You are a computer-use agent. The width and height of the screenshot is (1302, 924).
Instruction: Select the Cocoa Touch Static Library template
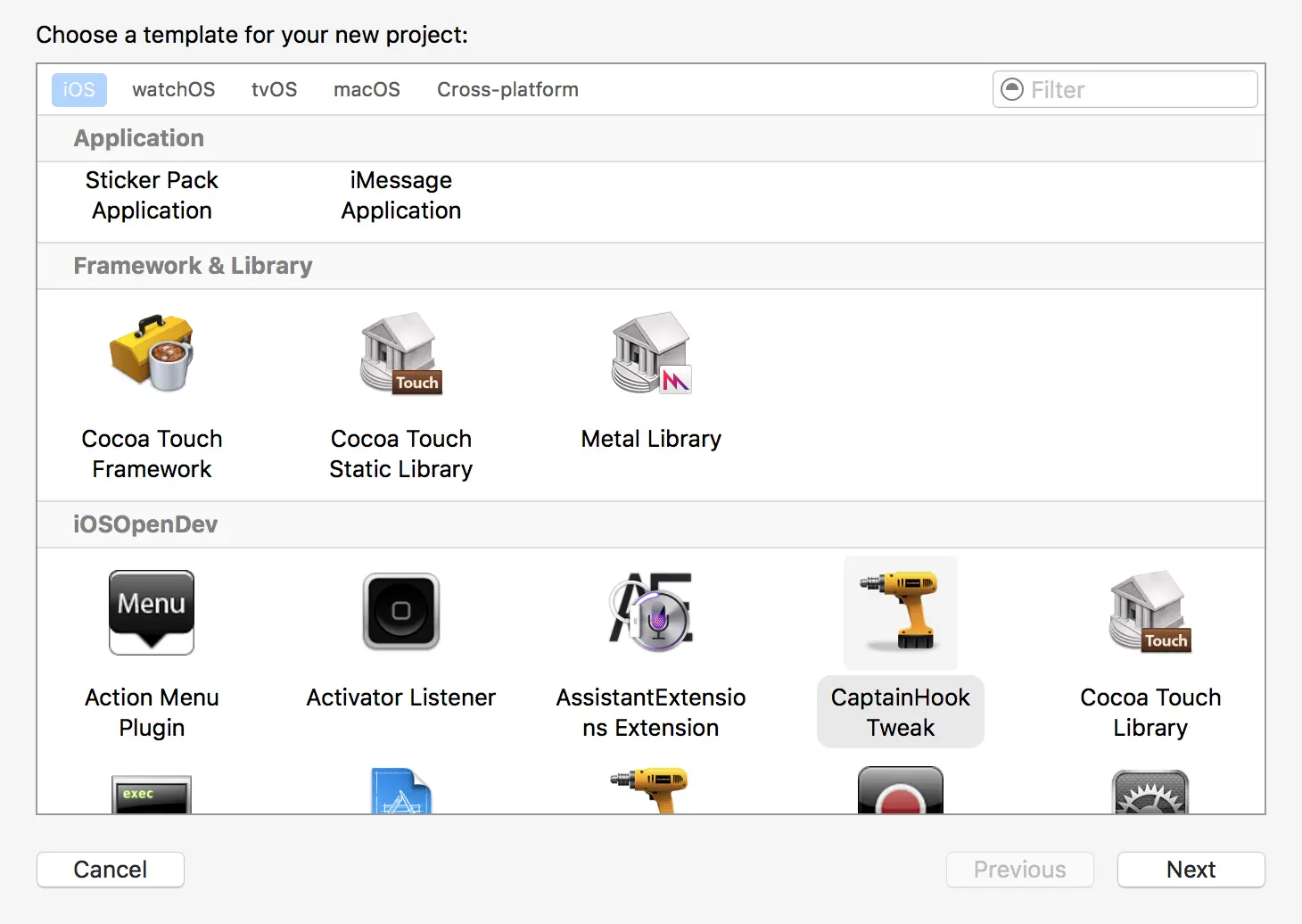pyautogui.click(x=400, y=392)
